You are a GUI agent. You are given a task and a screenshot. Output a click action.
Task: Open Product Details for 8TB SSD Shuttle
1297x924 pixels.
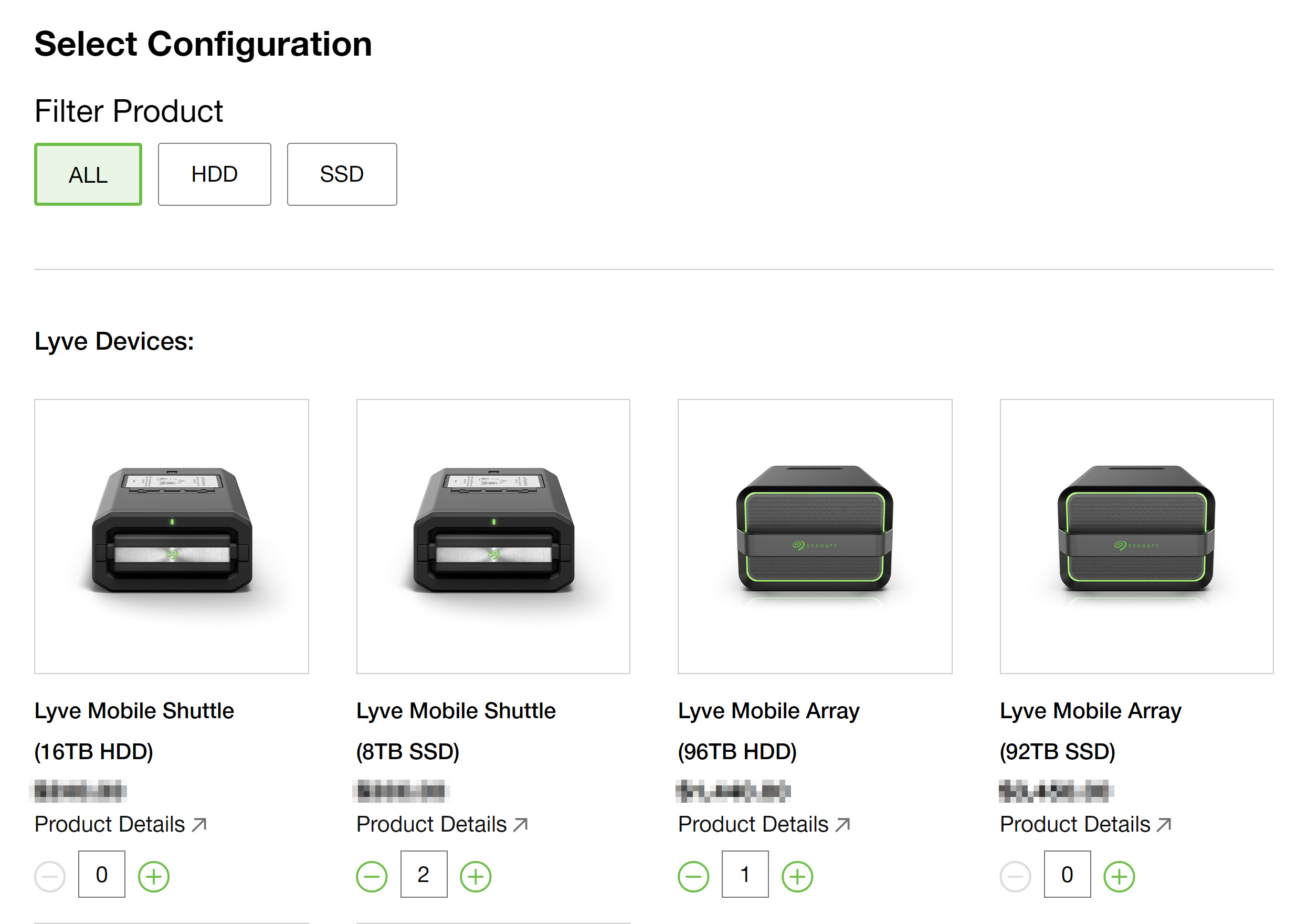coord(442,824)
